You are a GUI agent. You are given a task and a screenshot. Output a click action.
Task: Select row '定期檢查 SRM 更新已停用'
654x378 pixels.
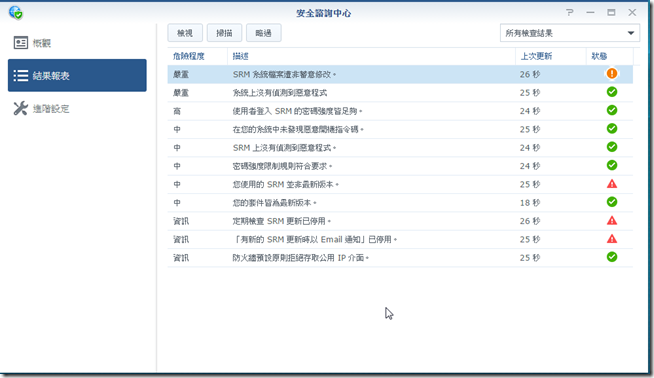pos(400,221)
